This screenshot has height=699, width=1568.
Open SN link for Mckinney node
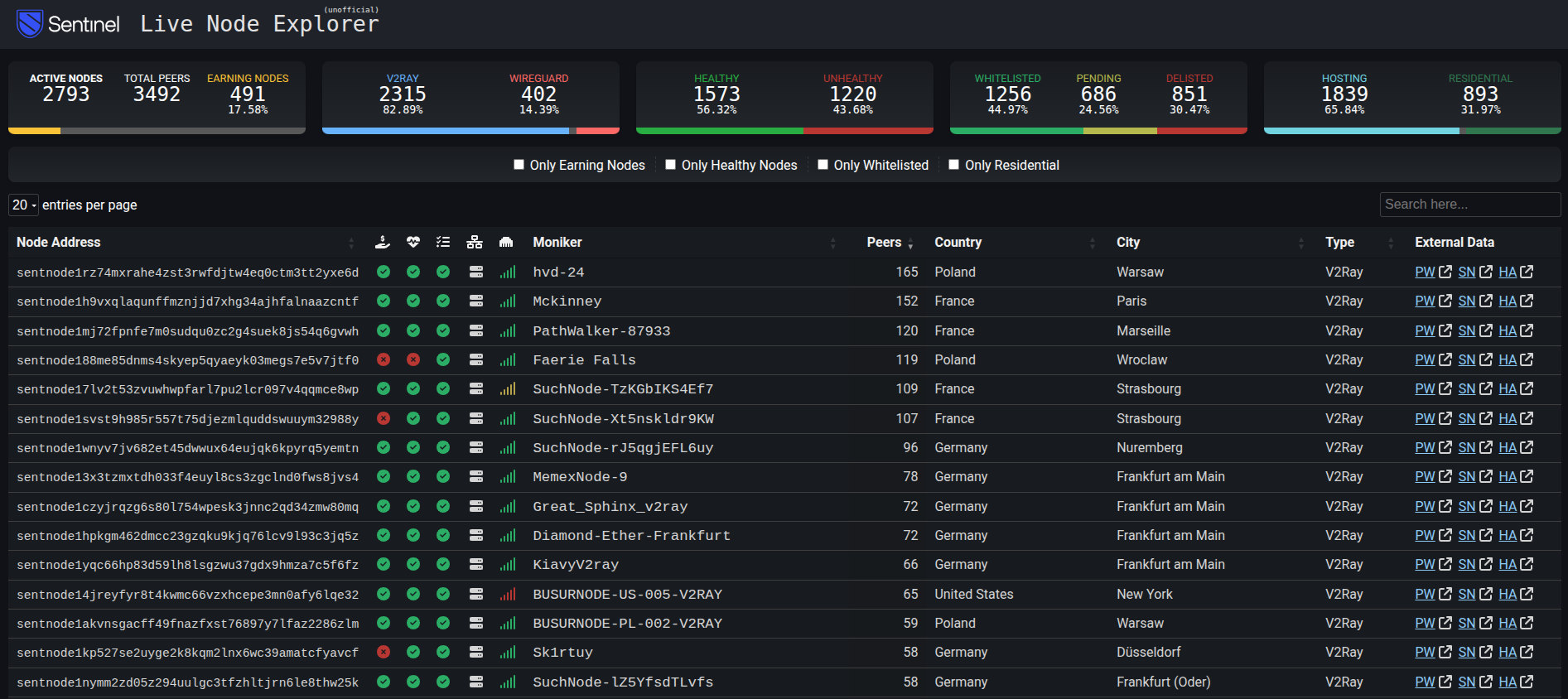pyautogui.click(x=1467, y=301)
